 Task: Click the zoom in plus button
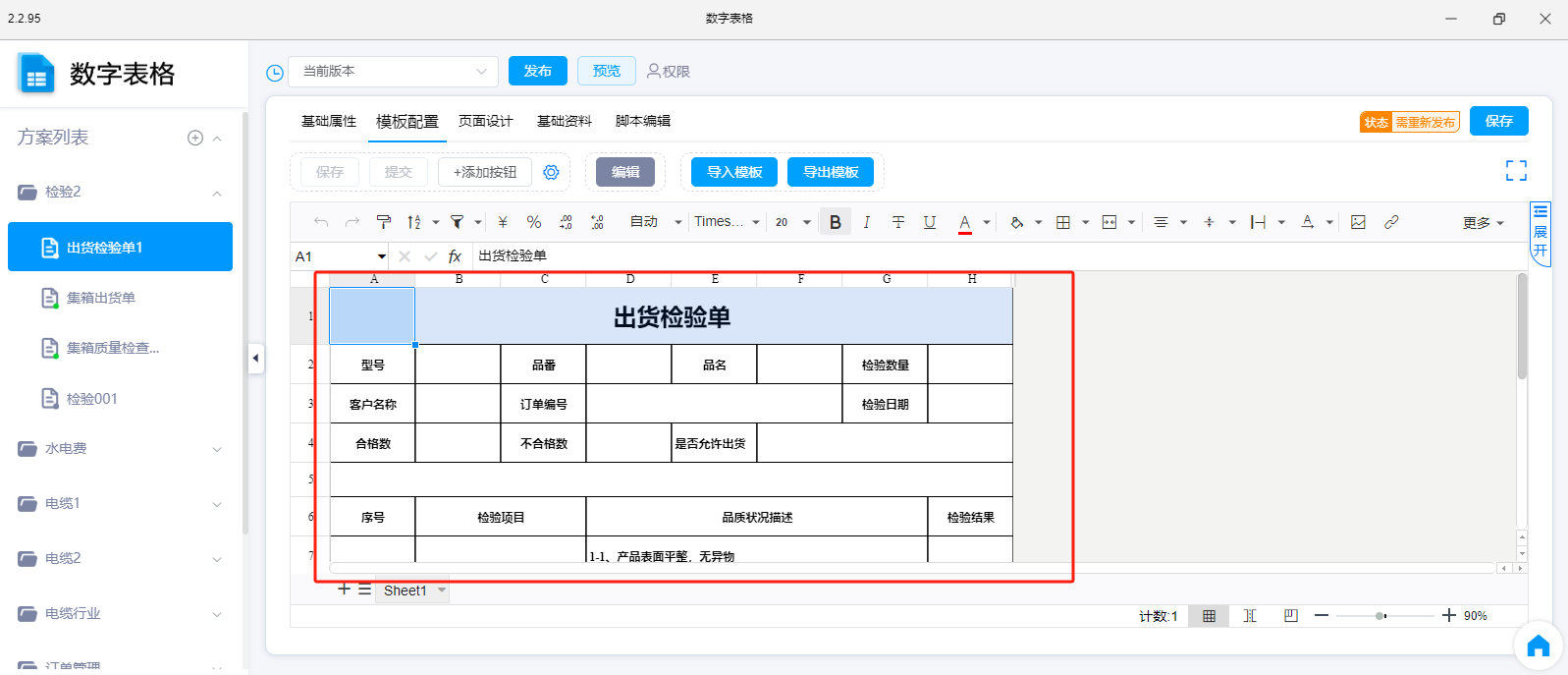click(x=1449, y=616)
